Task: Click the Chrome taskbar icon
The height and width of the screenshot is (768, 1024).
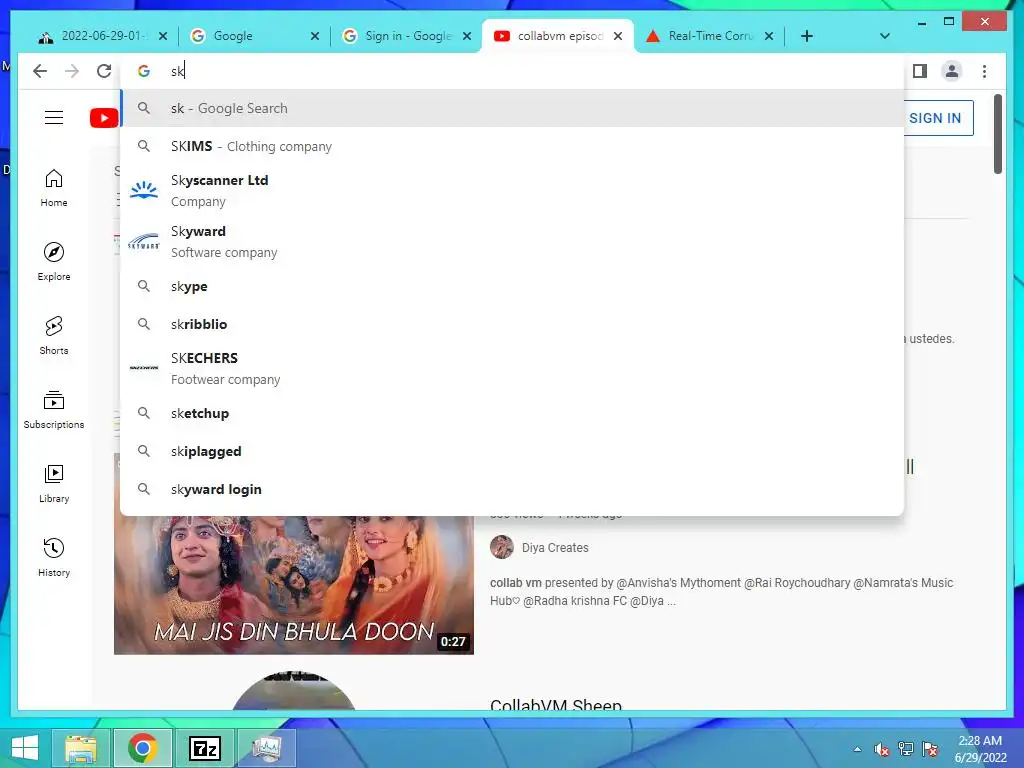Action: (142, 748)
